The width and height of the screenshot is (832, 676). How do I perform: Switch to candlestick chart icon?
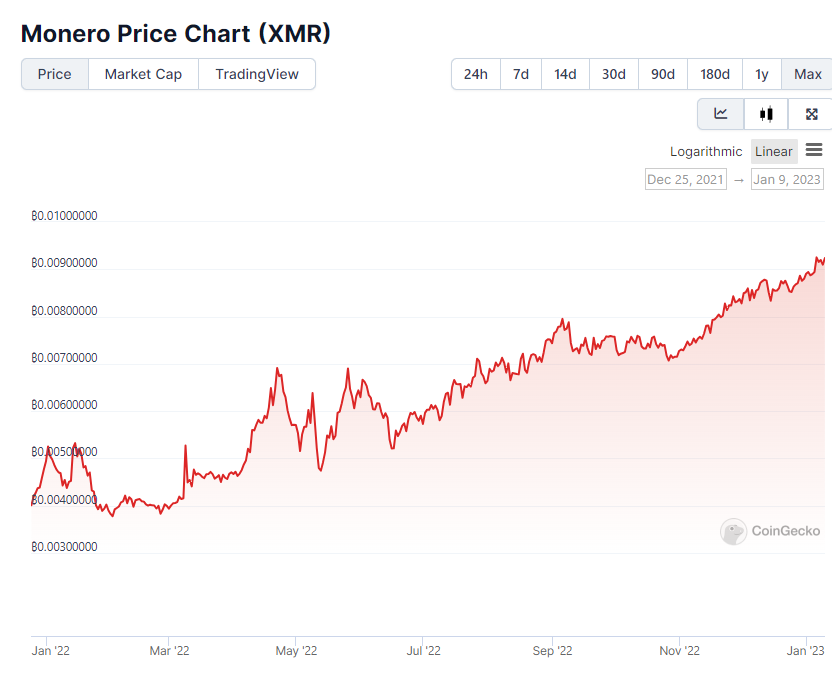(x=766, y=114)
